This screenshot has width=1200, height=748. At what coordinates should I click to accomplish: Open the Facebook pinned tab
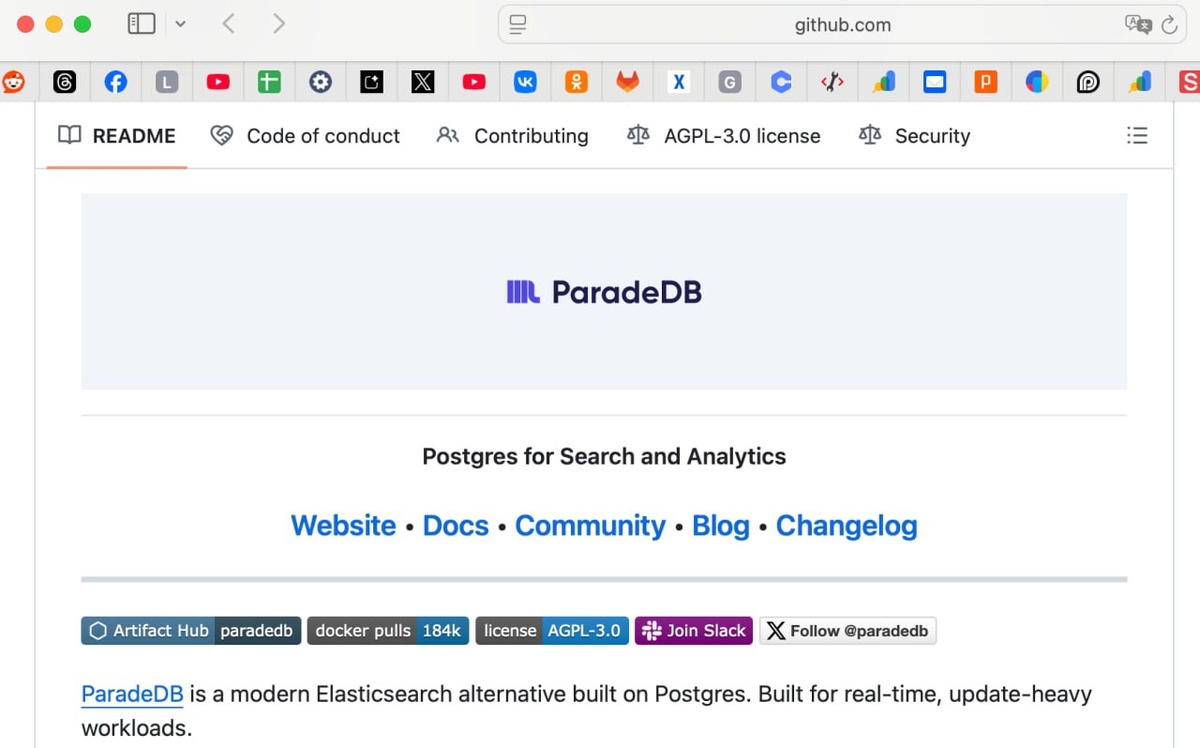click(116, 82)
